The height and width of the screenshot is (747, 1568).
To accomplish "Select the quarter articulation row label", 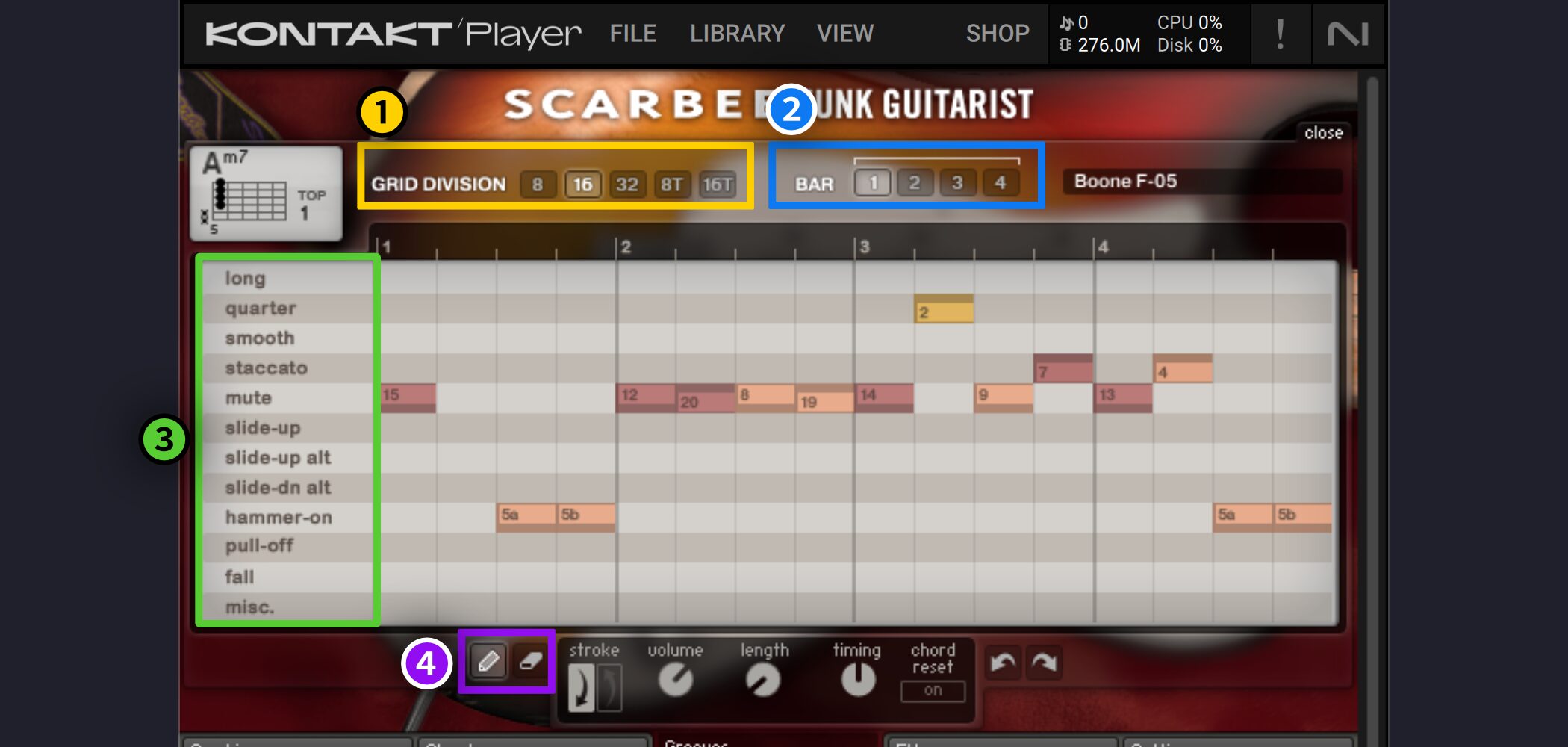I will [x=261, y=308].
